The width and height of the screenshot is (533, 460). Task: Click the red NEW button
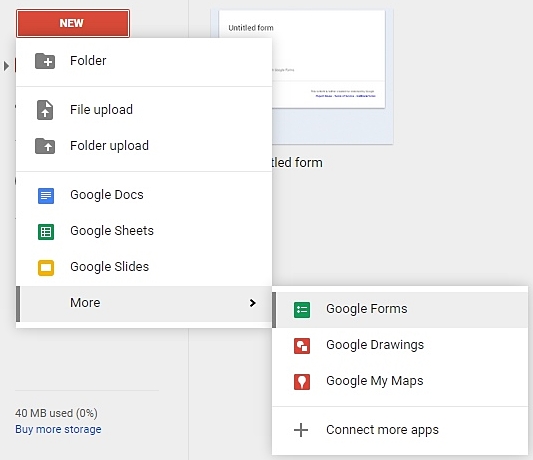pyautogui.click(x=73, y=23)
